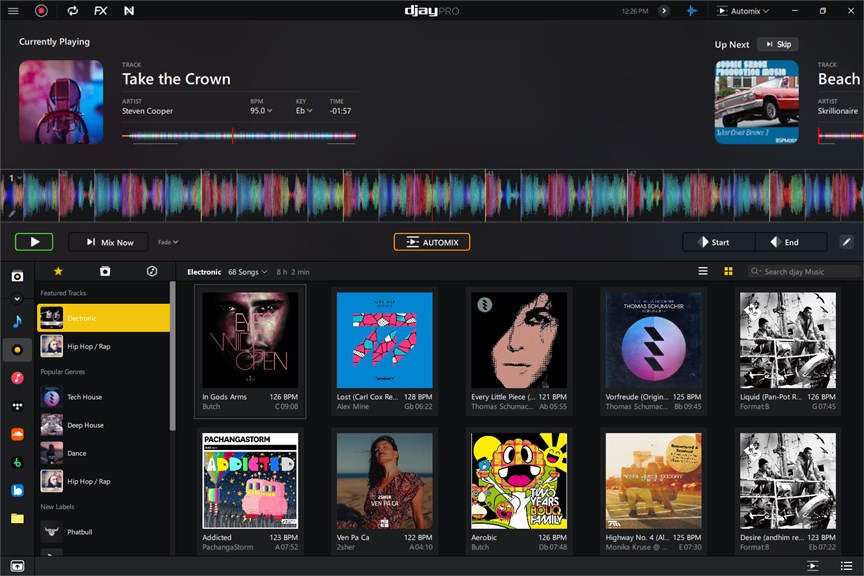864x576 pixels.
Task: Open the Apple Music source icon
Action: coord(18,378)
